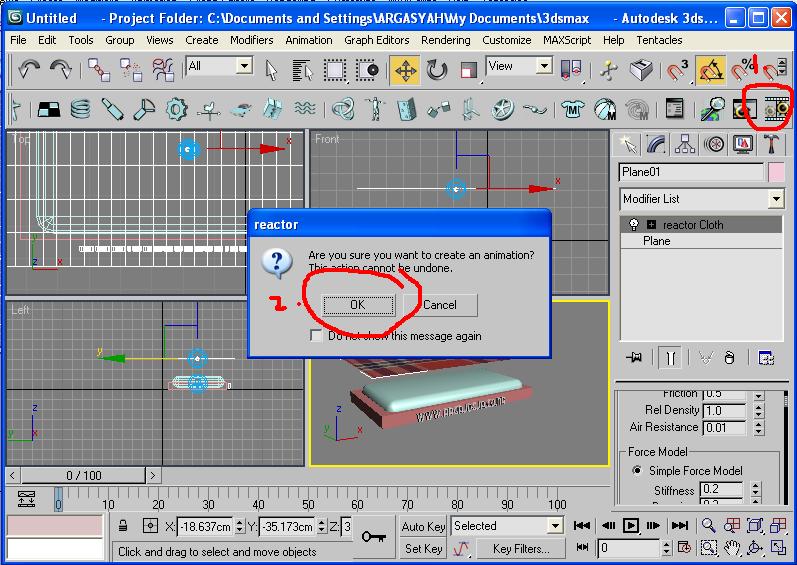The image size is (797, 565).
Task: Toggle Window/Crossing selection icon
Action: [367, 70]
